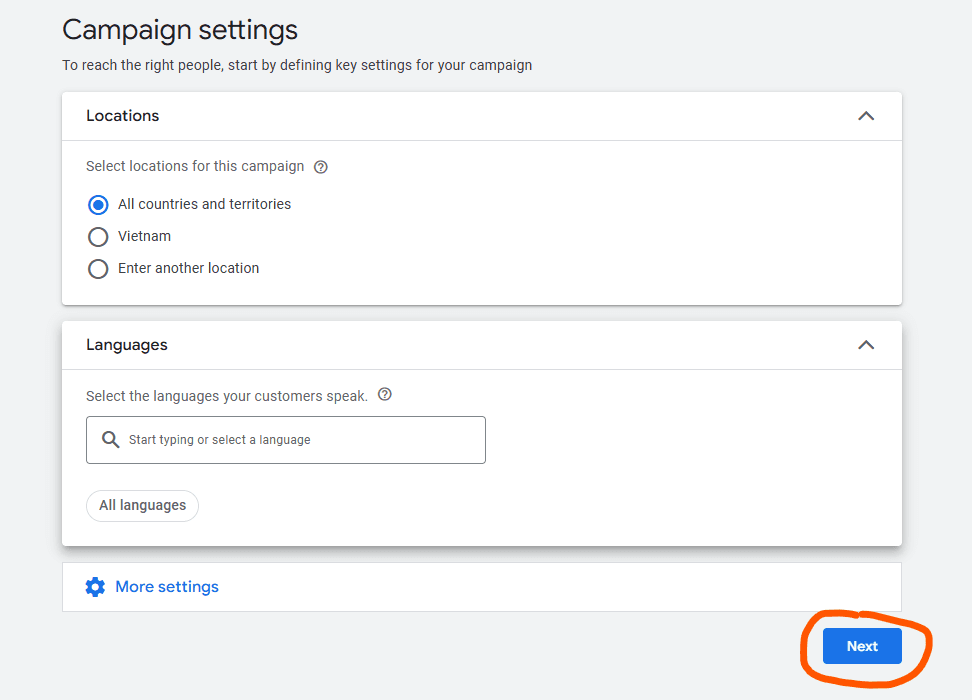Click the help icon beside location selection
The width and height of the screenshot is (972, 700).
click(321, 167)
